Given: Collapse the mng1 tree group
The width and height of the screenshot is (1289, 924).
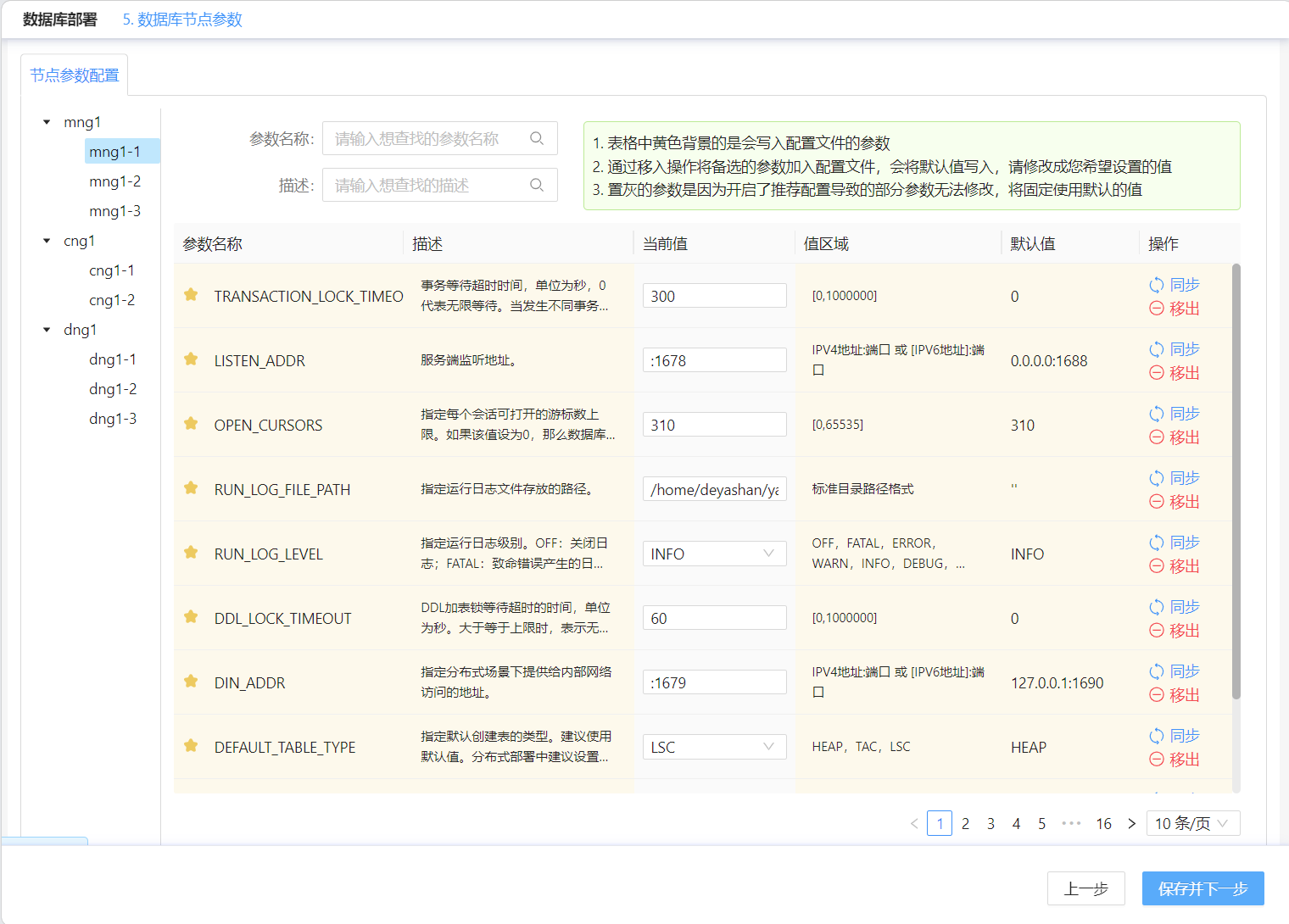Looking at the screenshot, I should pyautogui.click(x=47, y=122).
